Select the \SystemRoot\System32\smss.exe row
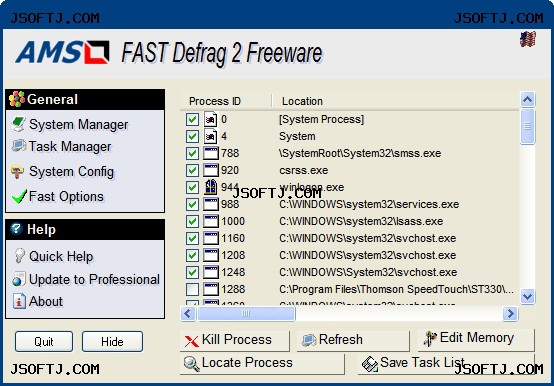This screenshot has height=386, width=554. (x=350, y=154)
